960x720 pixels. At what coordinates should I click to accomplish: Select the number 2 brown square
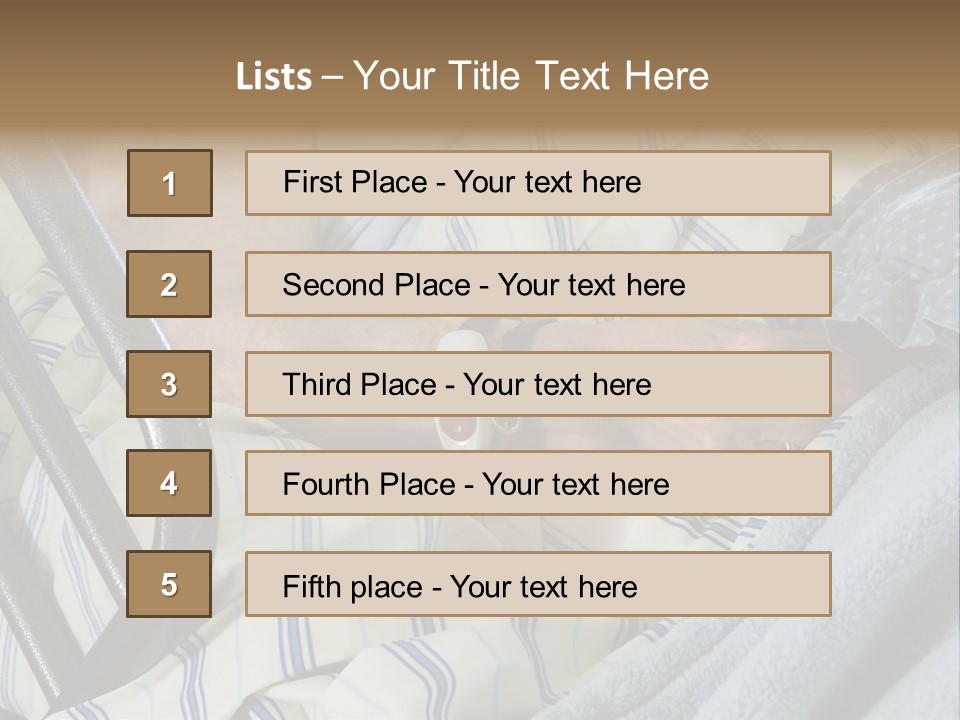169,284
